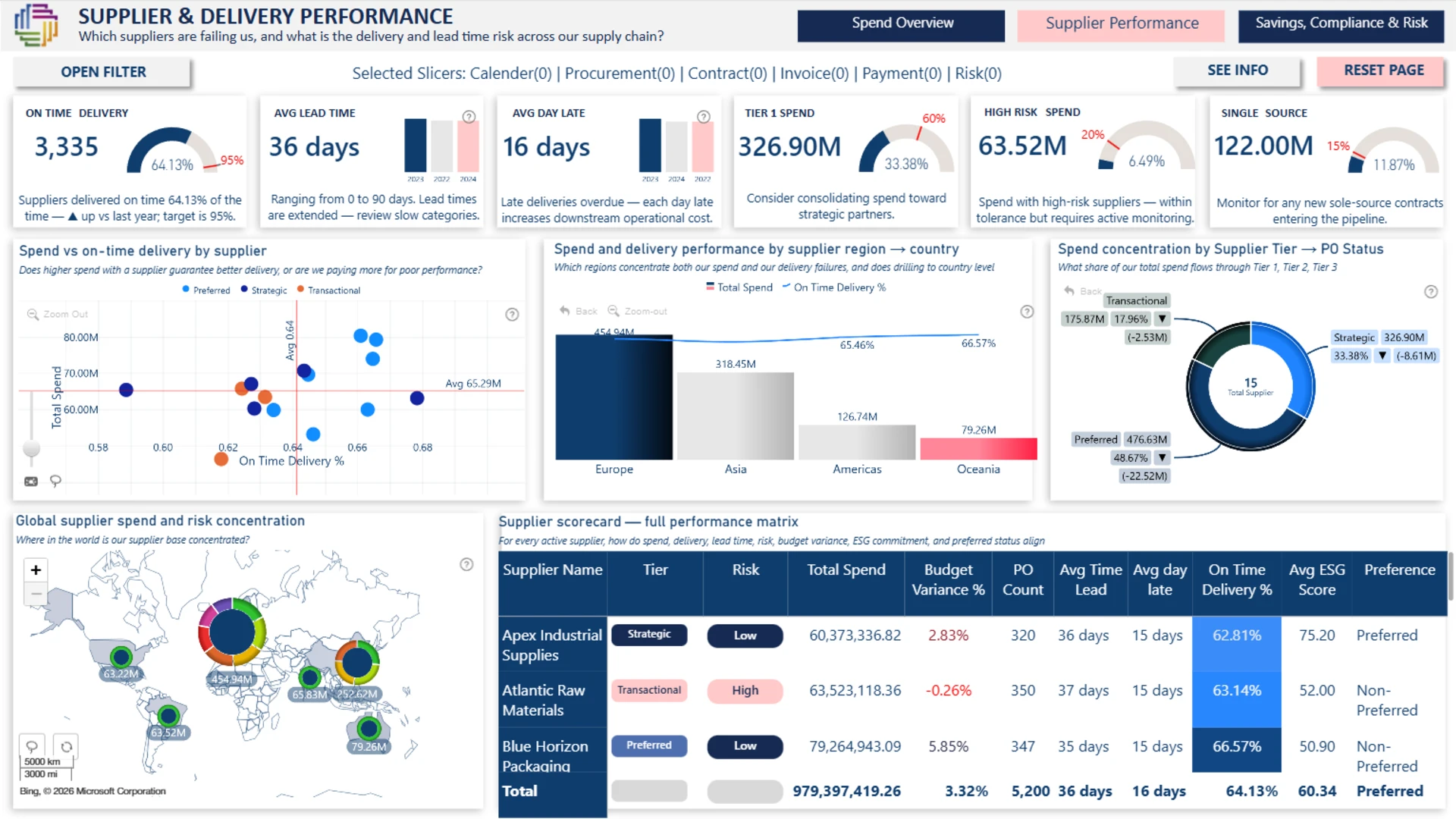Screen dimensions: 1456x819
Task: Click the down arrow beside Transactional 17.96%
Action: tap(1162, 319)
